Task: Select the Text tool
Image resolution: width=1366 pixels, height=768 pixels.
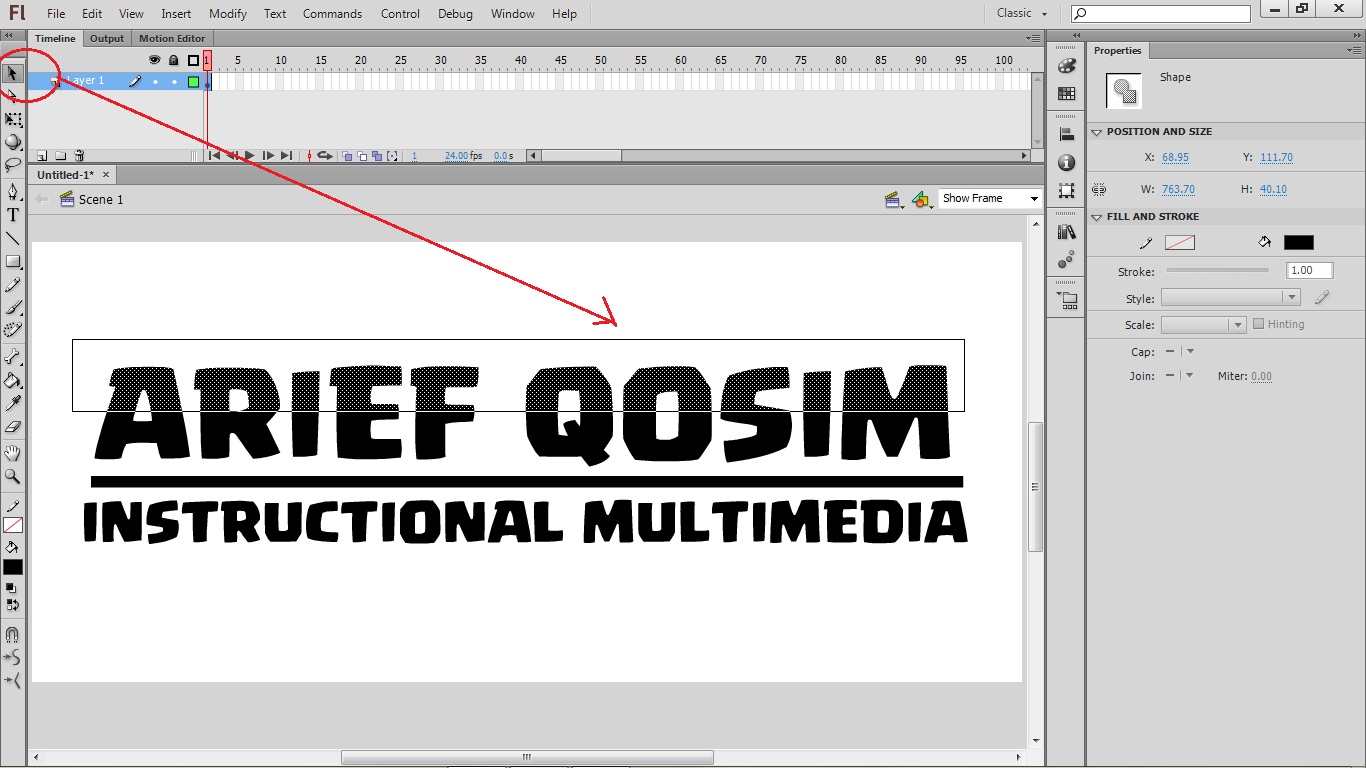Action: [13, 215]
